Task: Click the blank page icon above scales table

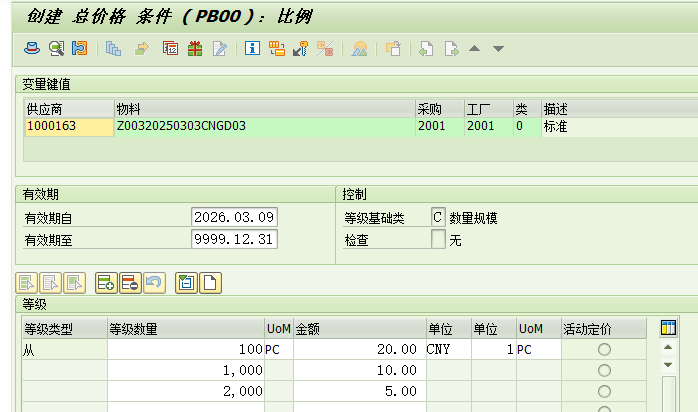Action: [x=210, y=283]
